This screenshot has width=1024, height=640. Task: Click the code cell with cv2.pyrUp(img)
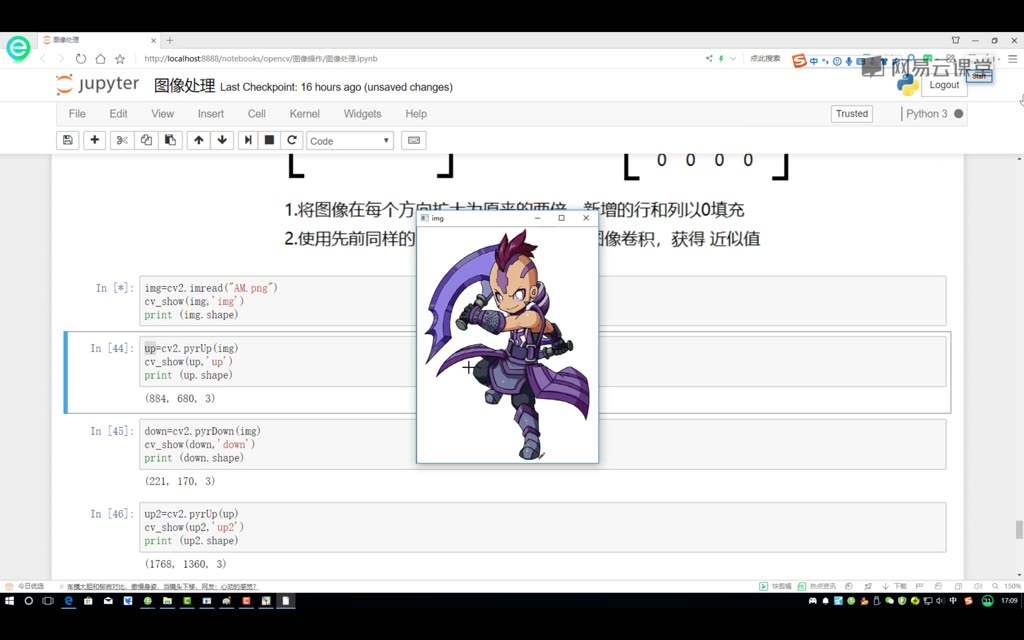pos(542,362)
